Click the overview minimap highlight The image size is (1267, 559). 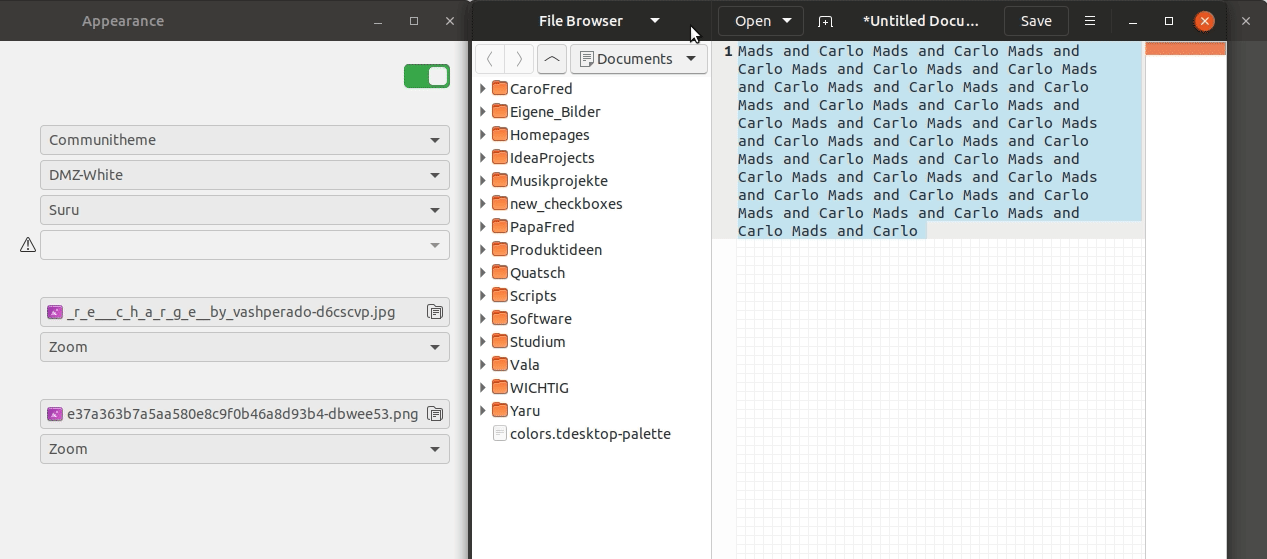click(1185, 48)
